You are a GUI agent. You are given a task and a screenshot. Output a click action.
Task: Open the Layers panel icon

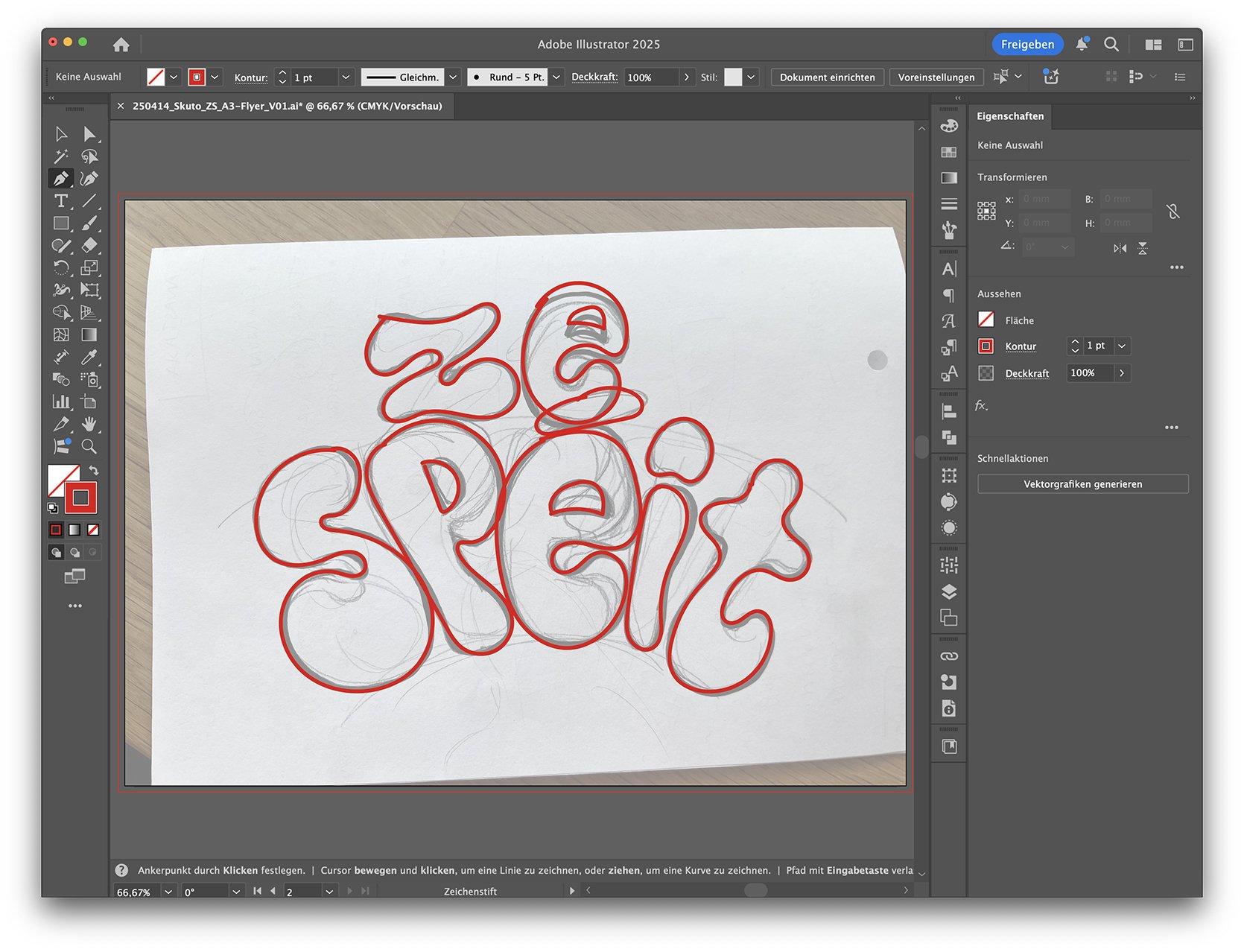click(x=949, y=592)
